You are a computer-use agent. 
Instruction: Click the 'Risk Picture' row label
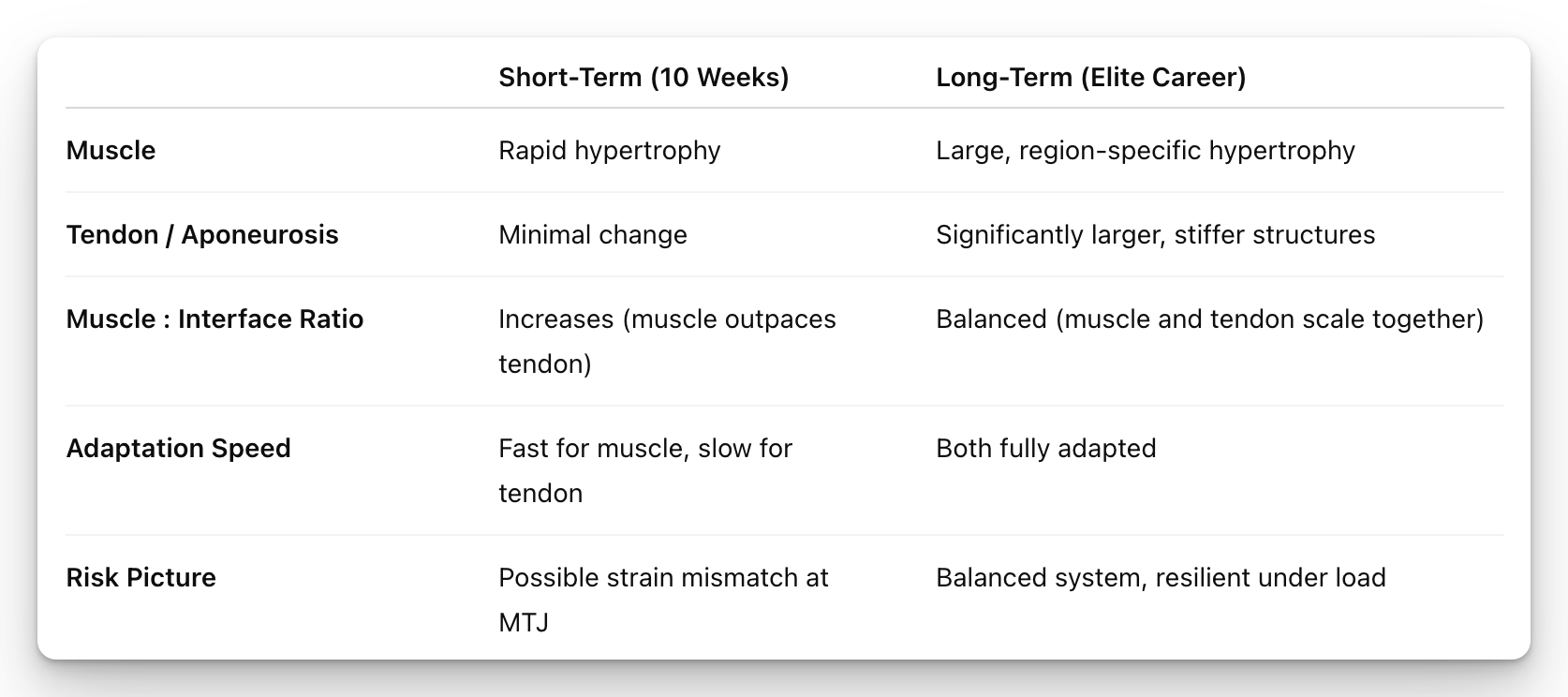pos(141,577)
